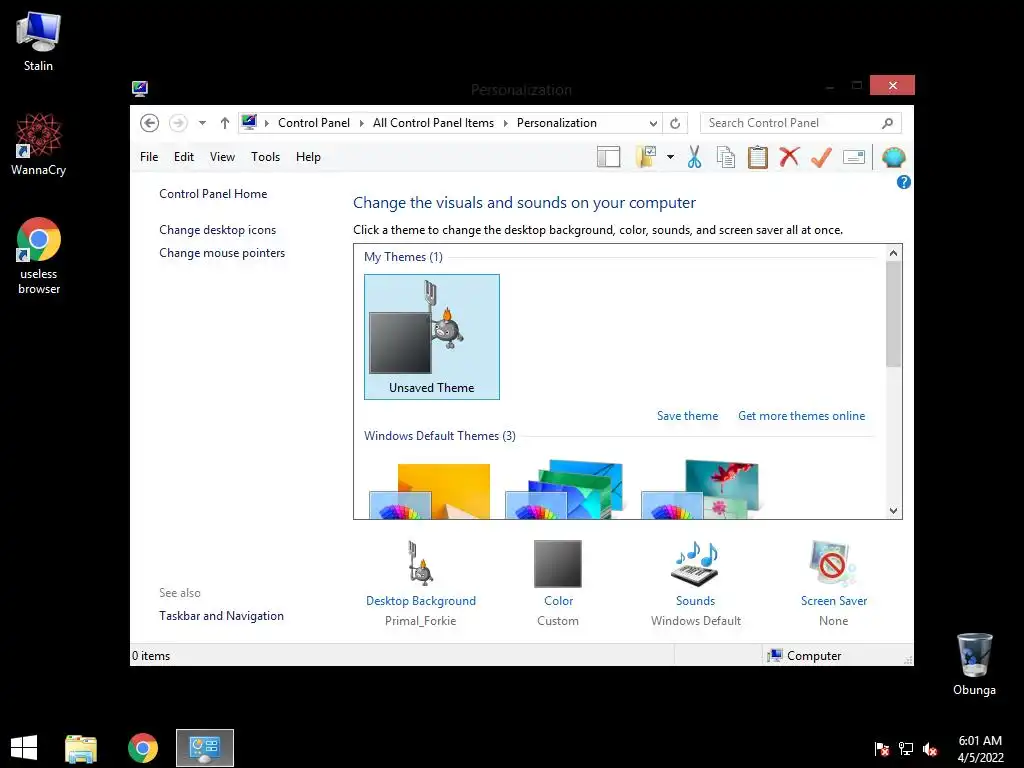Click the Personalization window title icon
1024x768 pixels.
(x=140, y=88)
